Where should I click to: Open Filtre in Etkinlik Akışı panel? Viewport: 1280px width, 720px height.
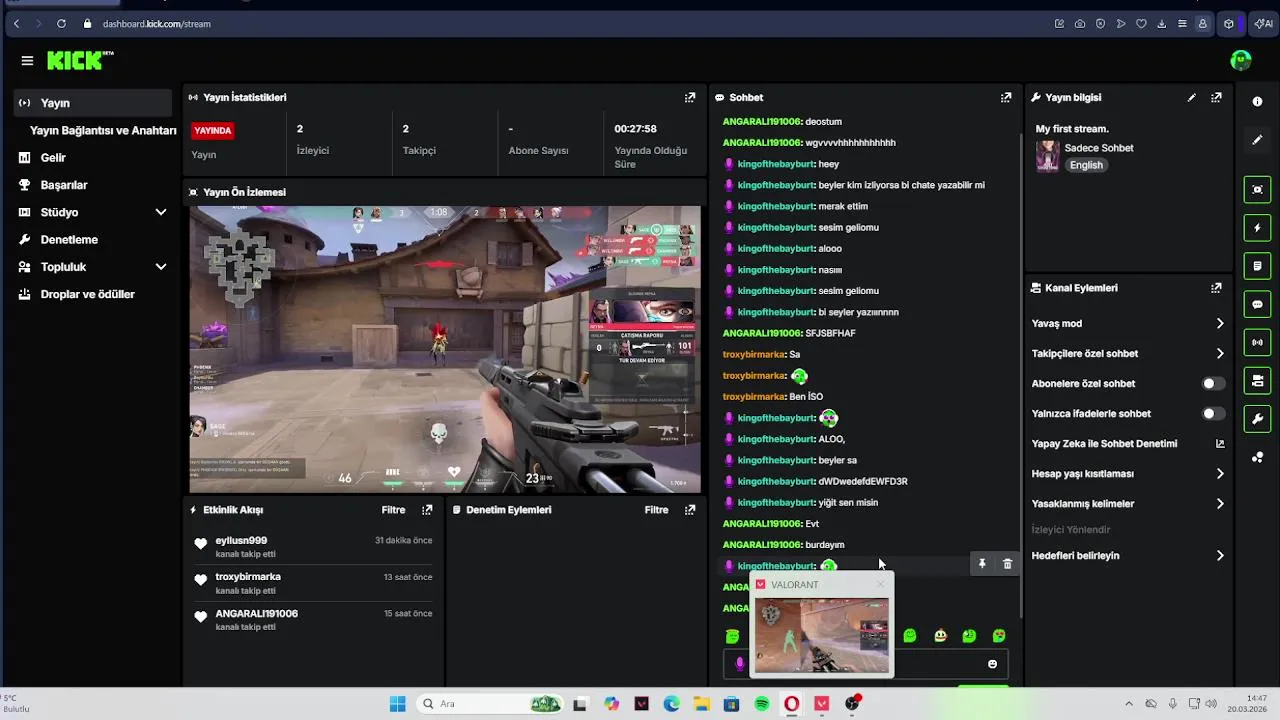tap(393, 510)
